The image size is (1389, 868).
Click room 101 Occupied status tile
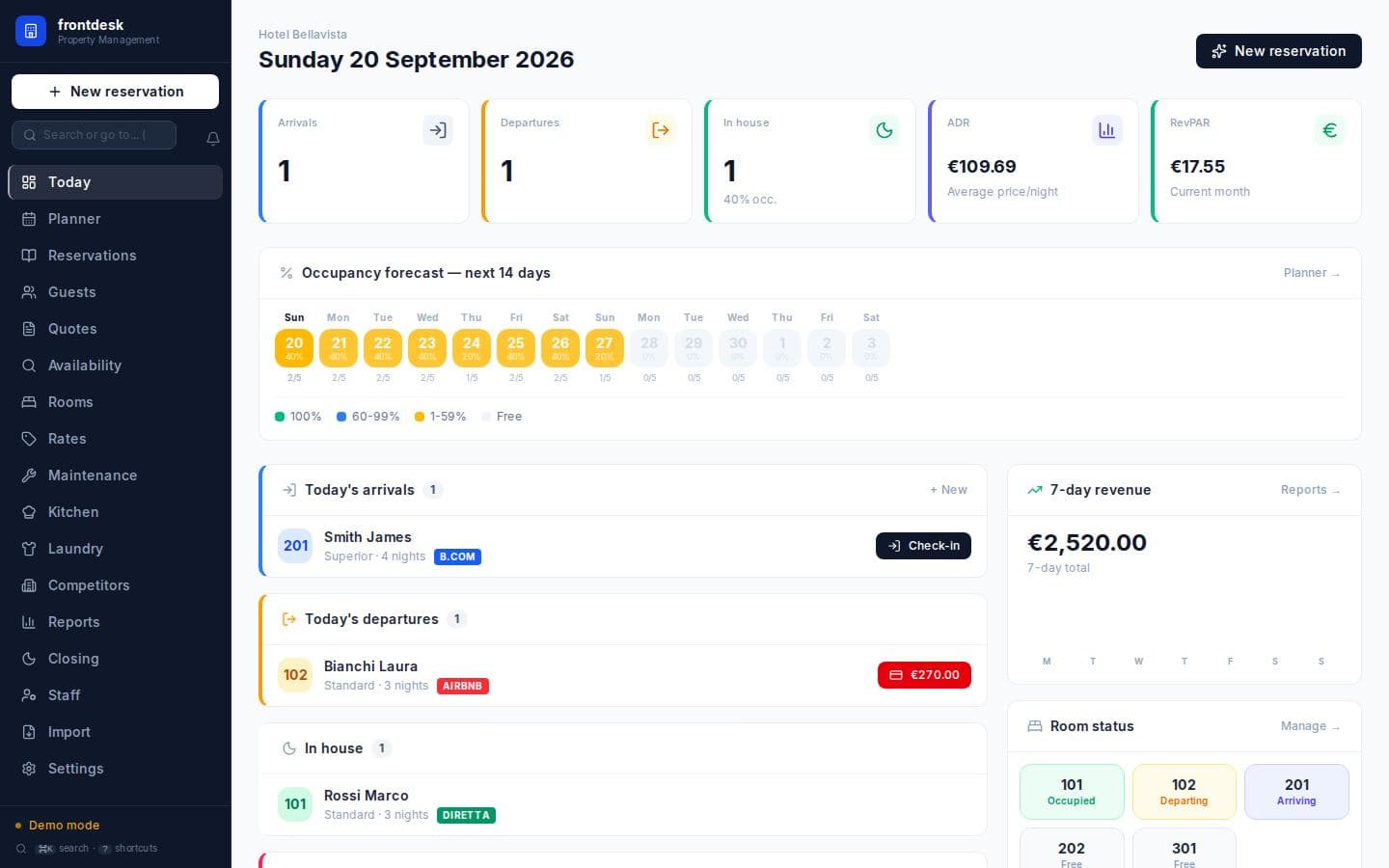point(1072,792)
